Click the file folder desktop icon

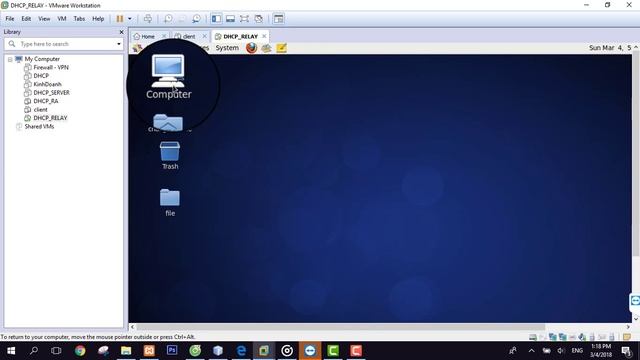[x=170, y=202]
